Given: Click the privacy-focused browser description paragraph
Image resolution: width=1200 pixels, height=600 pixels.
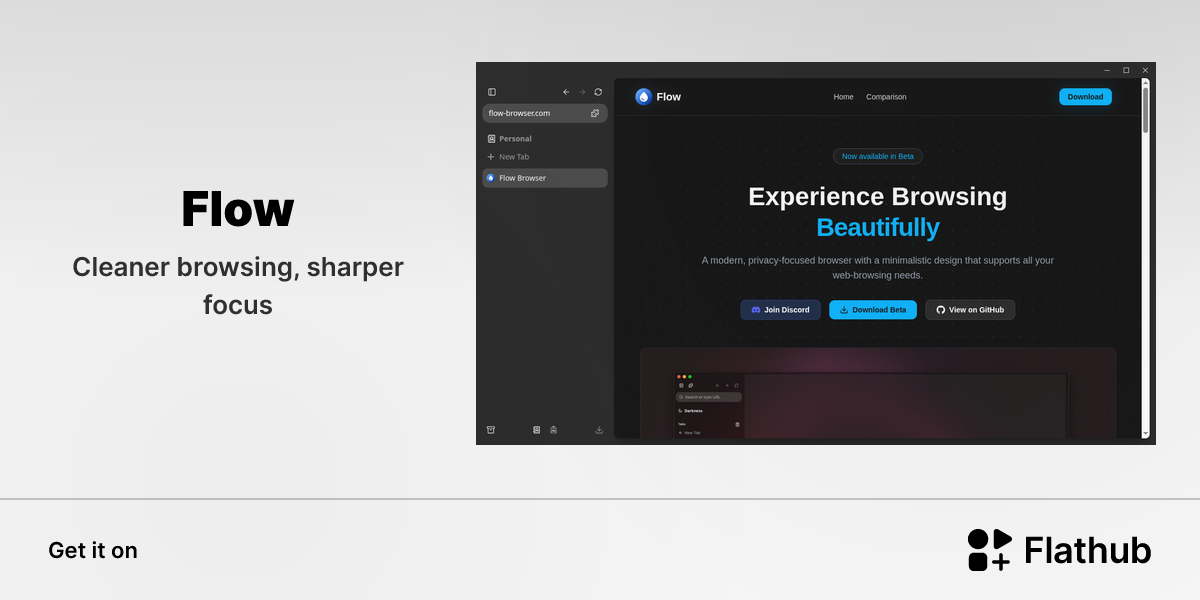Looking at the screenshot, I should pos(878,268).
